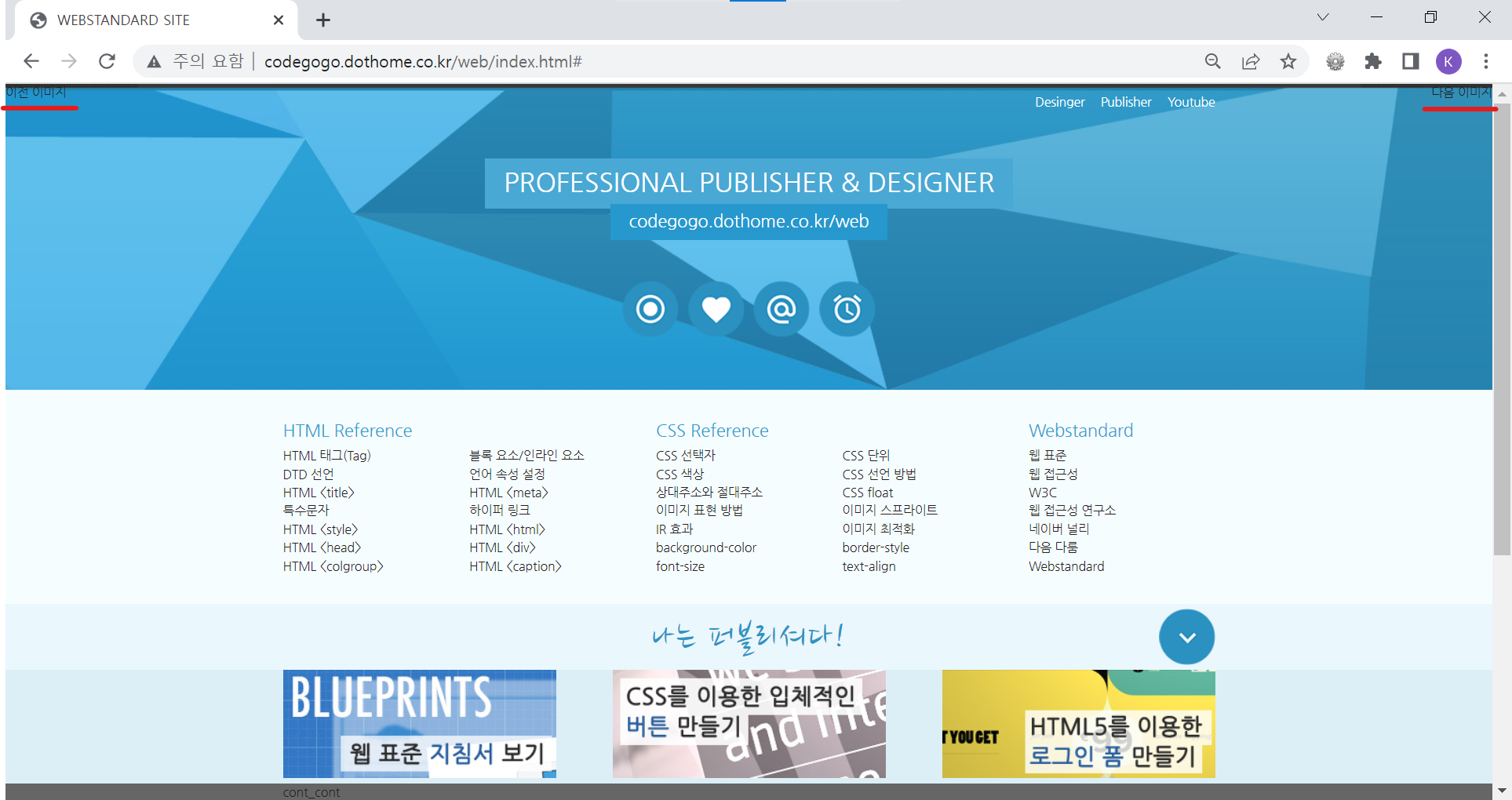Image resolution: width=1512 pixels, height=800 pixels.
Task: Toggle the browser side panel
Action: tap(1411, 61)
